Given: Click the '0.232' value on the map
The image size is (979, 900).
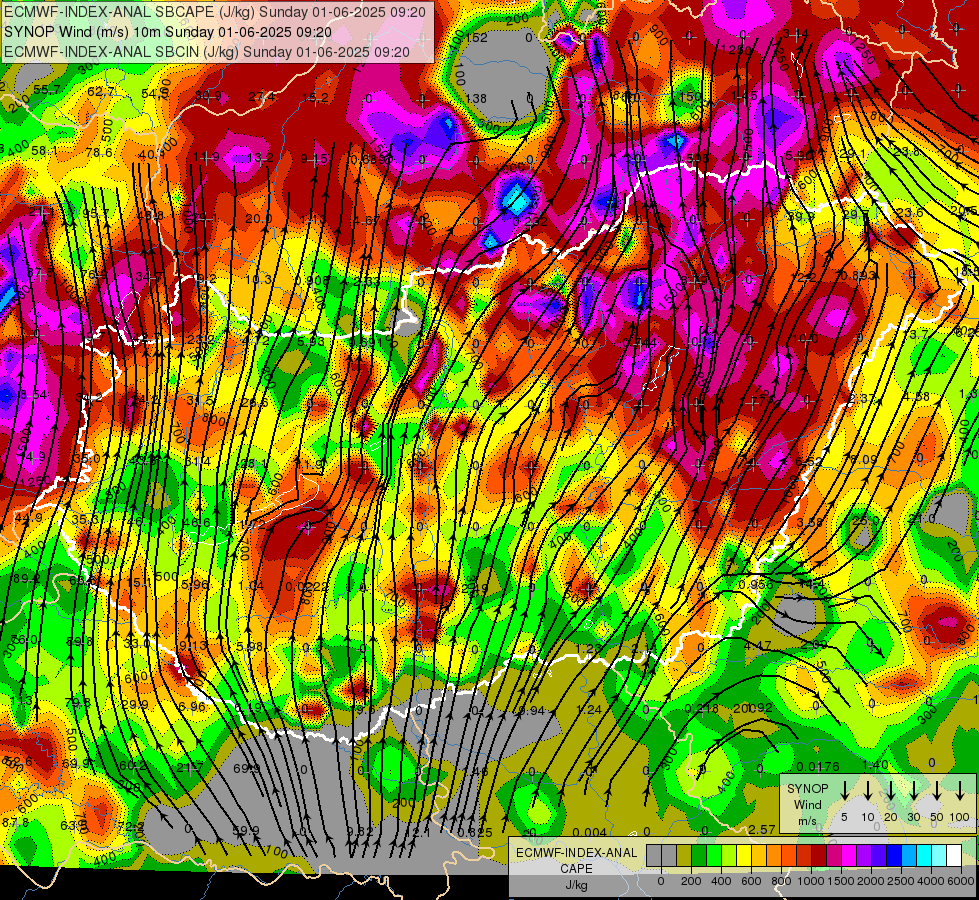Looking at the screenshot, I should [x=530, y=221].
